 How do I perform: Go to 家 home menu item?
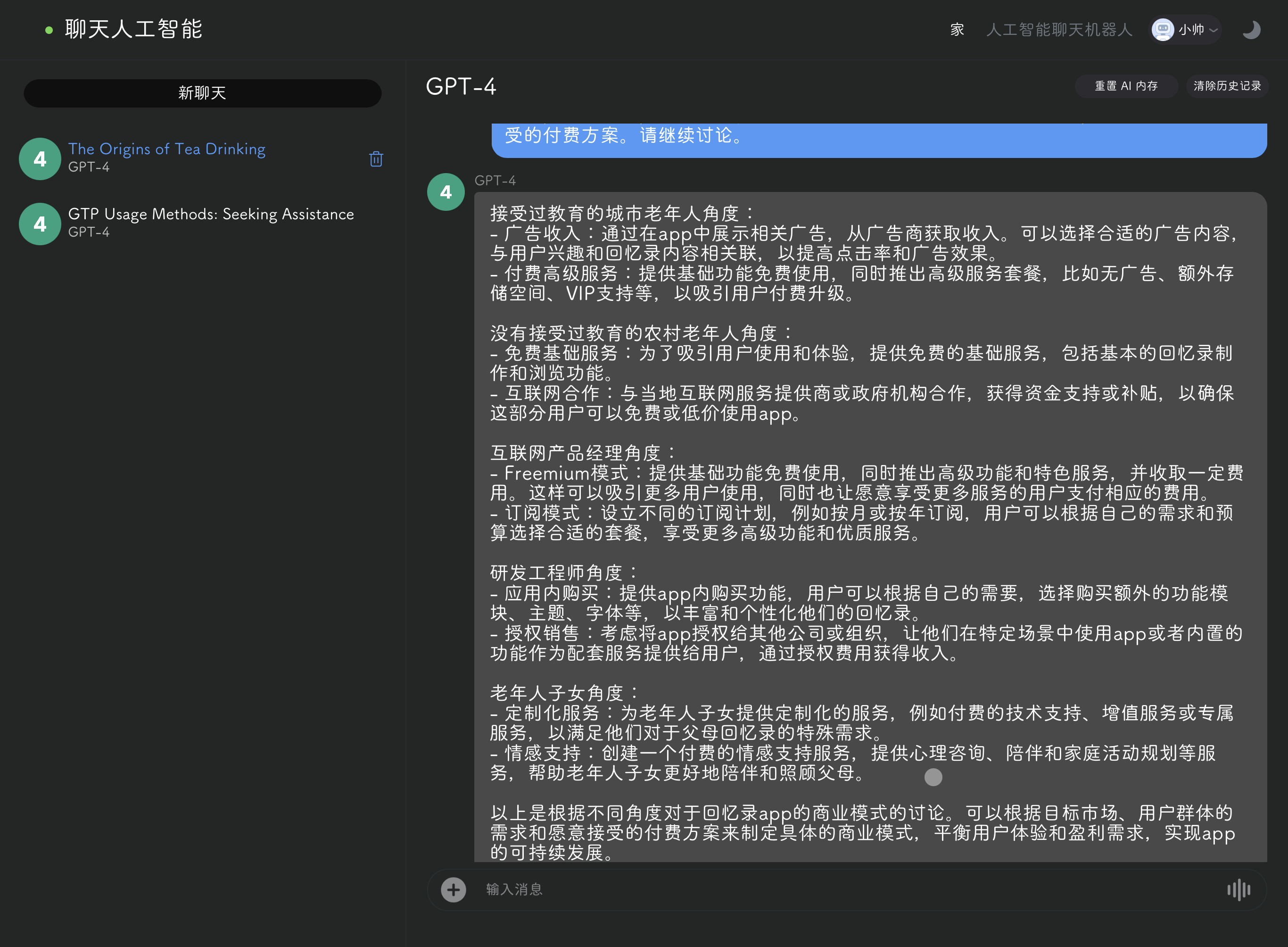[x=957, y=30]
